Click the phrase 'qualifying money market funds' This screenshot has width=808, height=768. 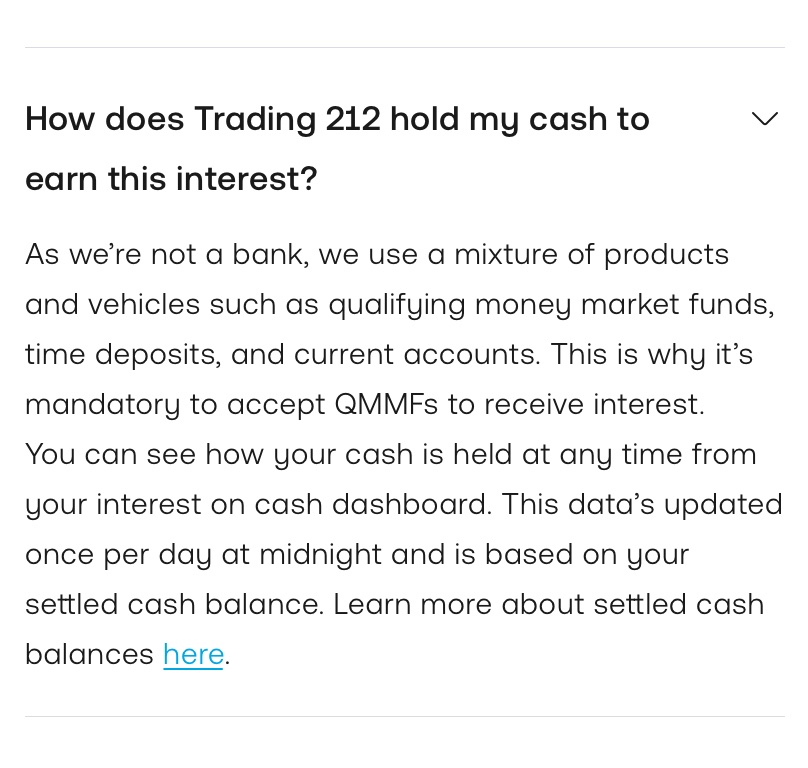click(549, 305)
